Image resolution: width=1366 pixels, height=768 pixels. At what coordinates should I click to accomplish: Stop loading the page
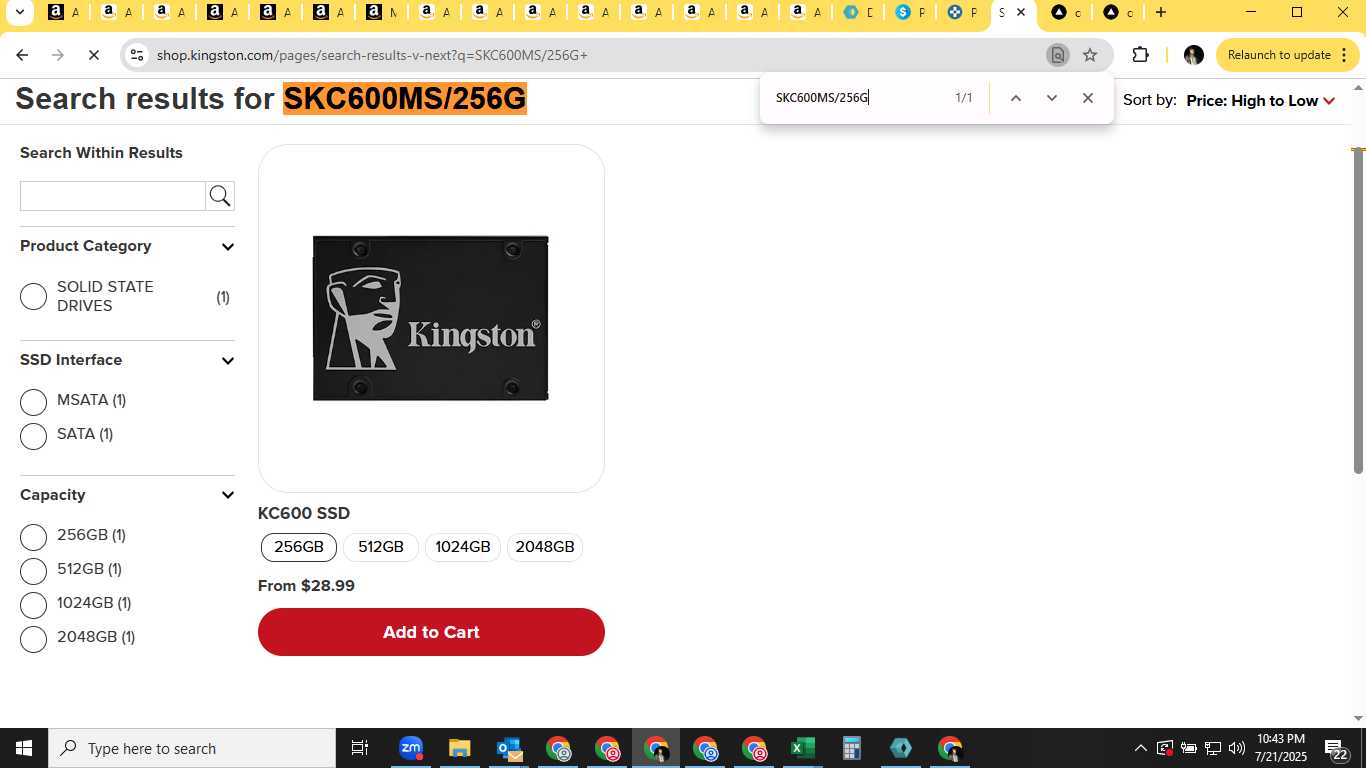point(94,55)
